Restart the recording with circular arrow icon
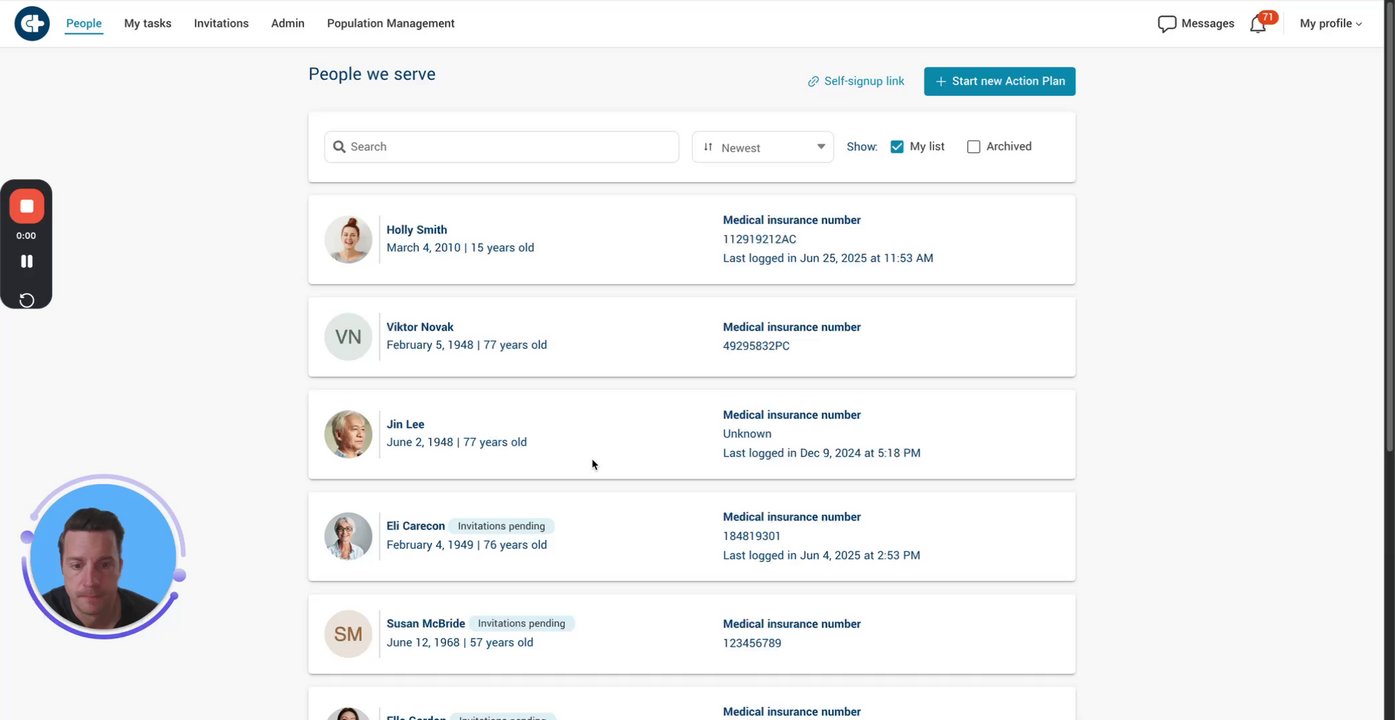This screenshot has height=720, width=1395. point(27,300)
